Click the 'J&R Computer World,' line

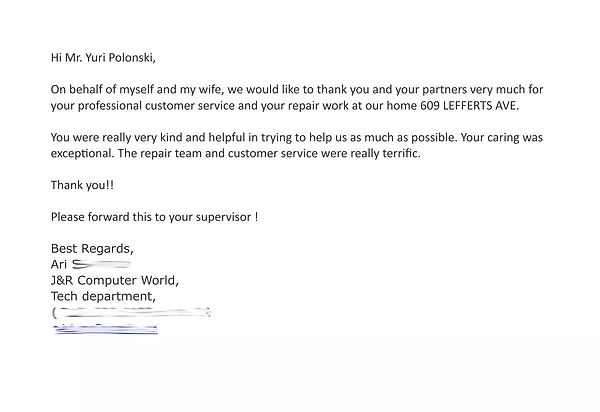click(x=115, y=280)
